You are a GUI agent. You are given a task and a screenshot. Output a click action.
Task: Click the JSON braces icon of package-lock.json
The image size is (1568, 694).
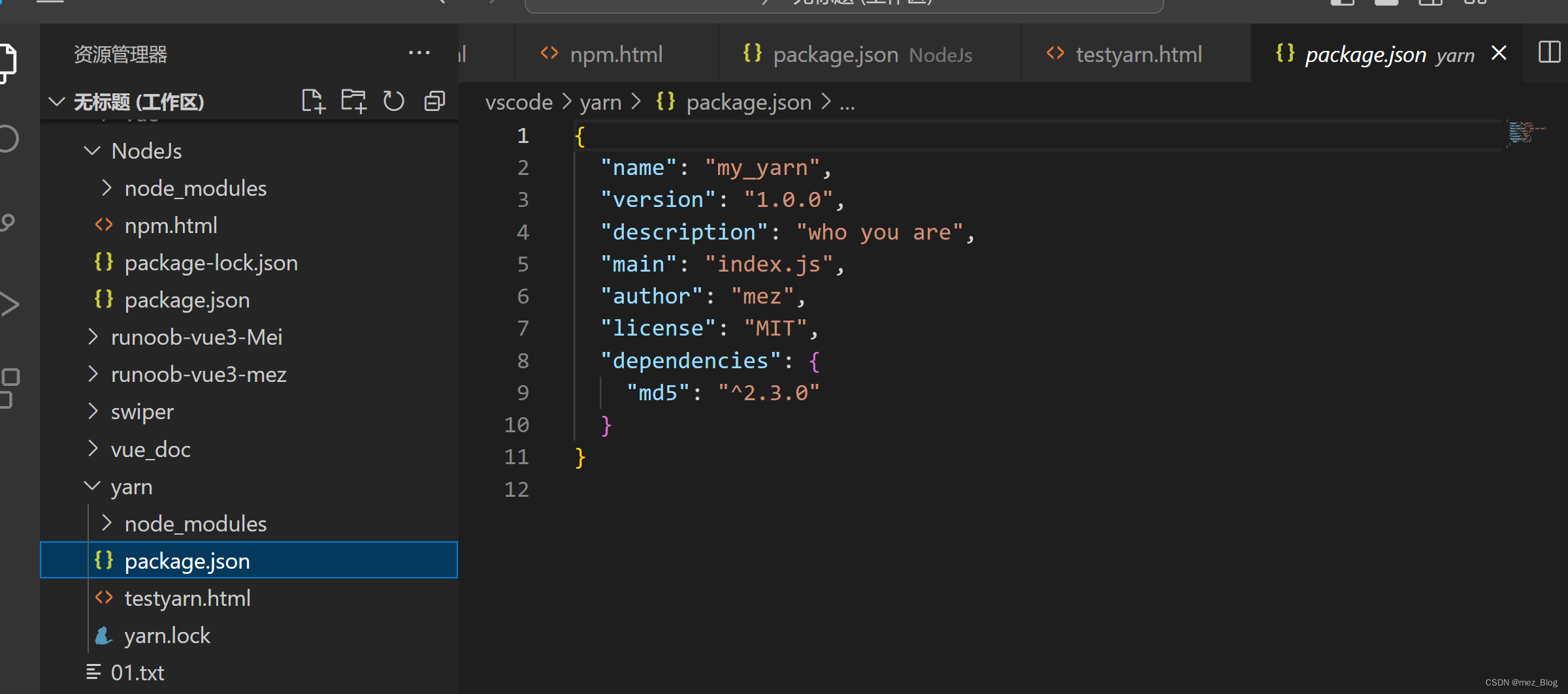104,262
